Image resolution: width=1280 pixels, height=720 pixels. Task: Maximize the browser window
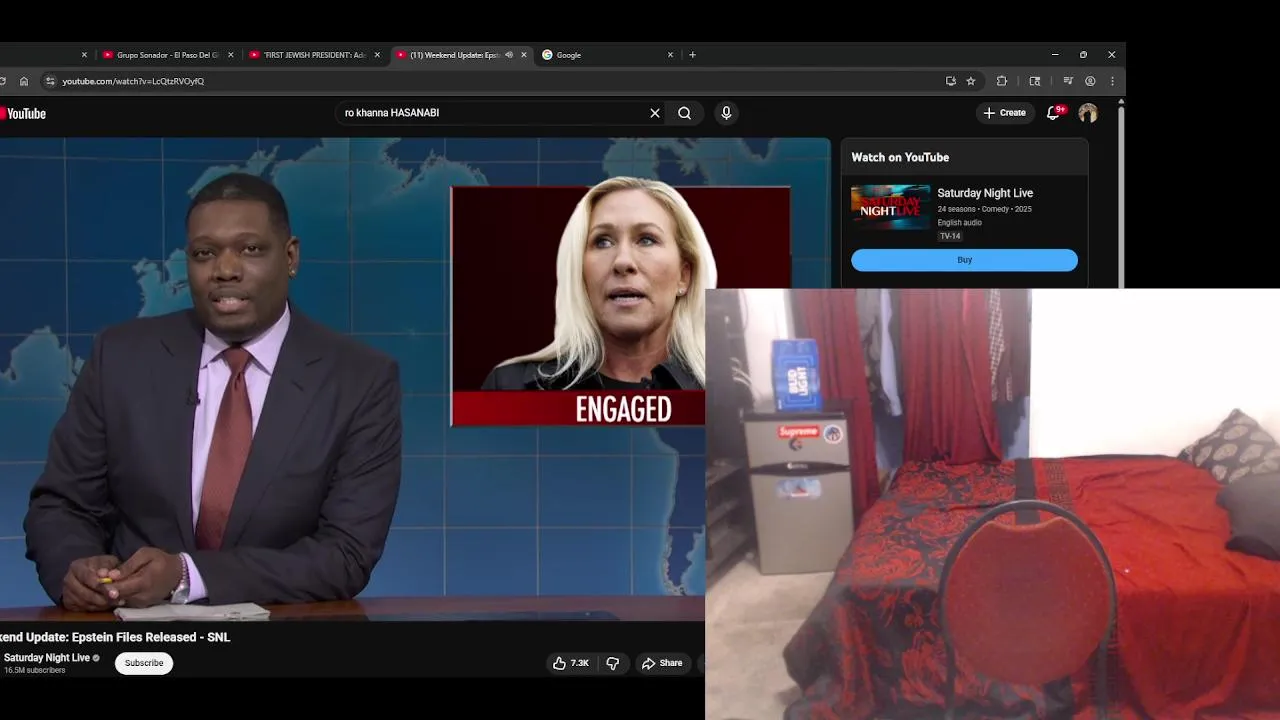click(1083, 55)
